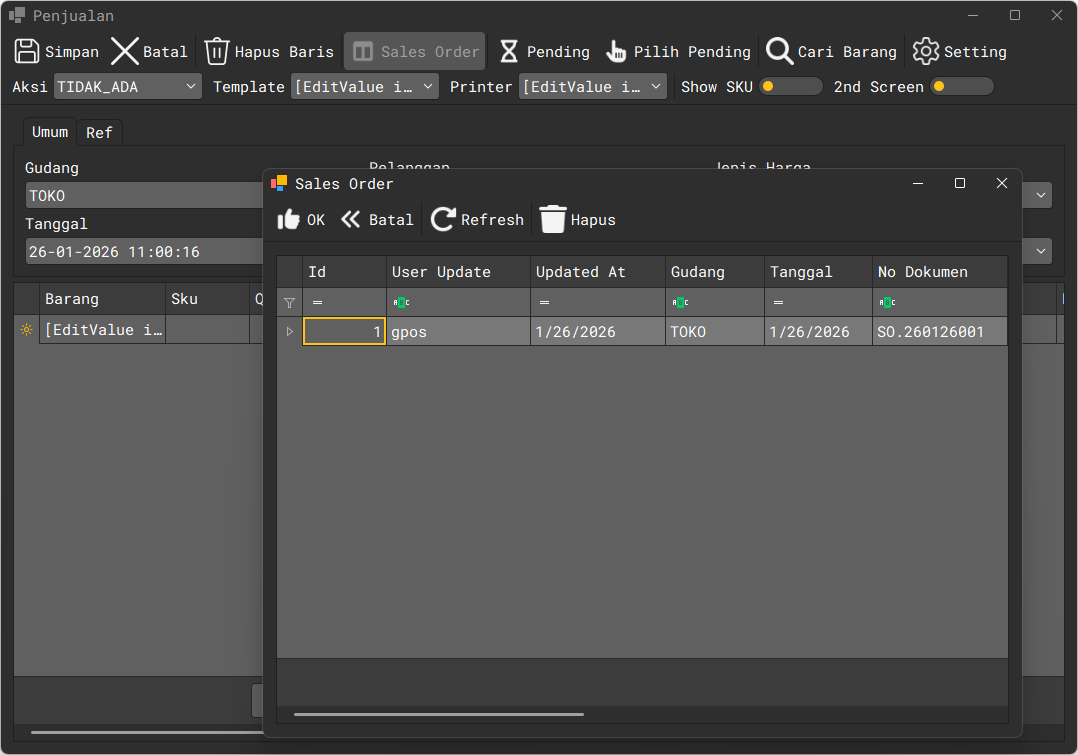This screenshot has height=755, width=1078.
Task: Select the Umum tab
Action: [x=50, y=132]
